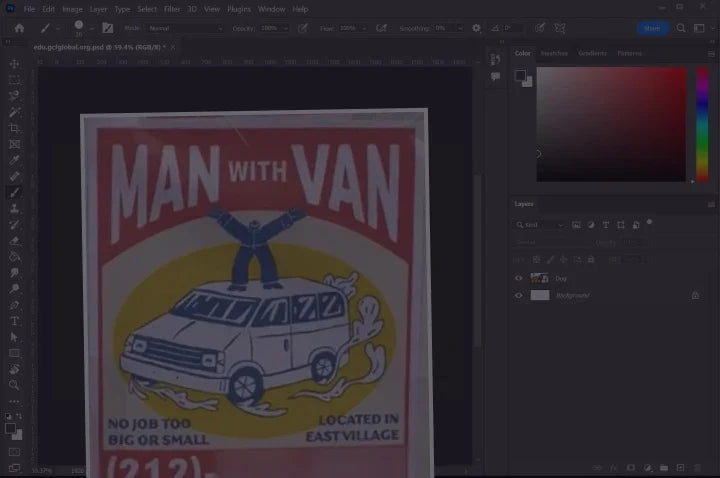Select the Clone Stamp tool
Image resolution: width=720 pixels, height=478 pixels.
pos(14,208)
